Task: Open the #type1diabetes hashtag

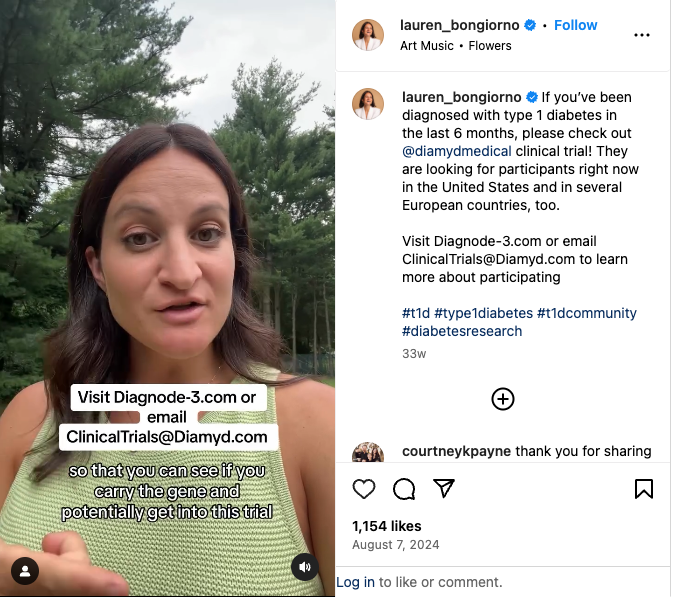Action: point(483,313)
